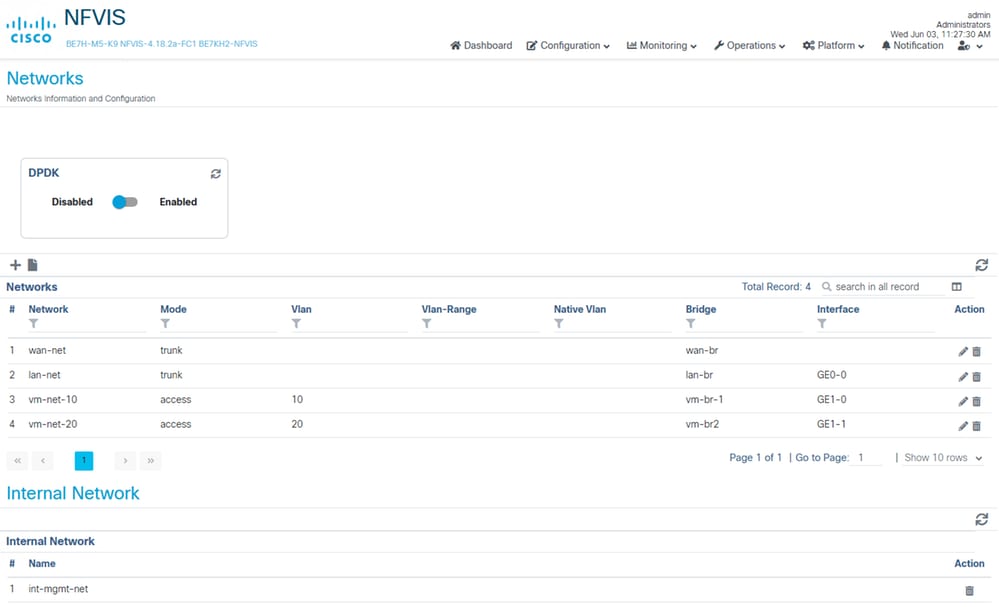
Task: Click the Cisco logo
Action: pyautogui.click(x=30, y=31)
